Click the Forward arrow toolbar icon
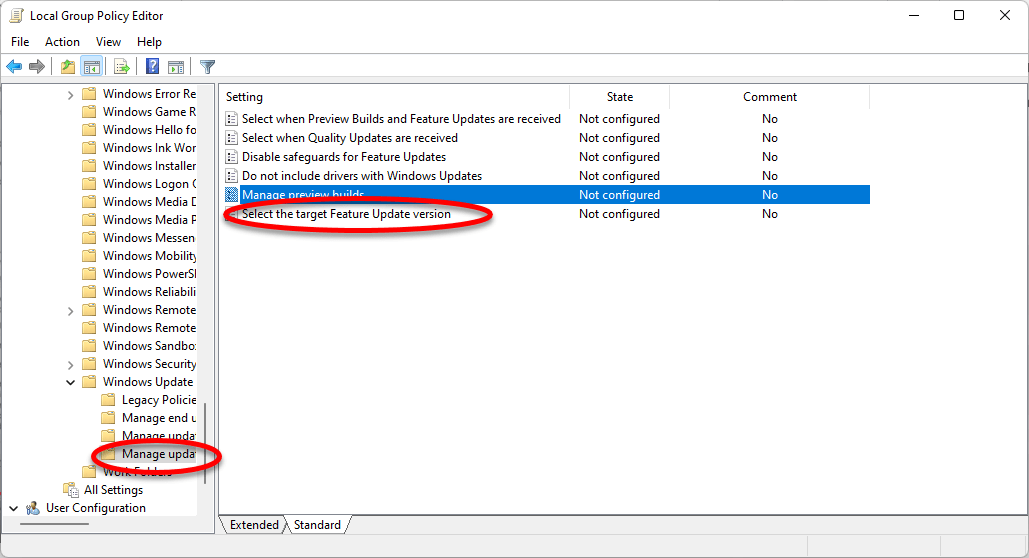The height and width of the screenshot is (558, 1029). (37, 66)
